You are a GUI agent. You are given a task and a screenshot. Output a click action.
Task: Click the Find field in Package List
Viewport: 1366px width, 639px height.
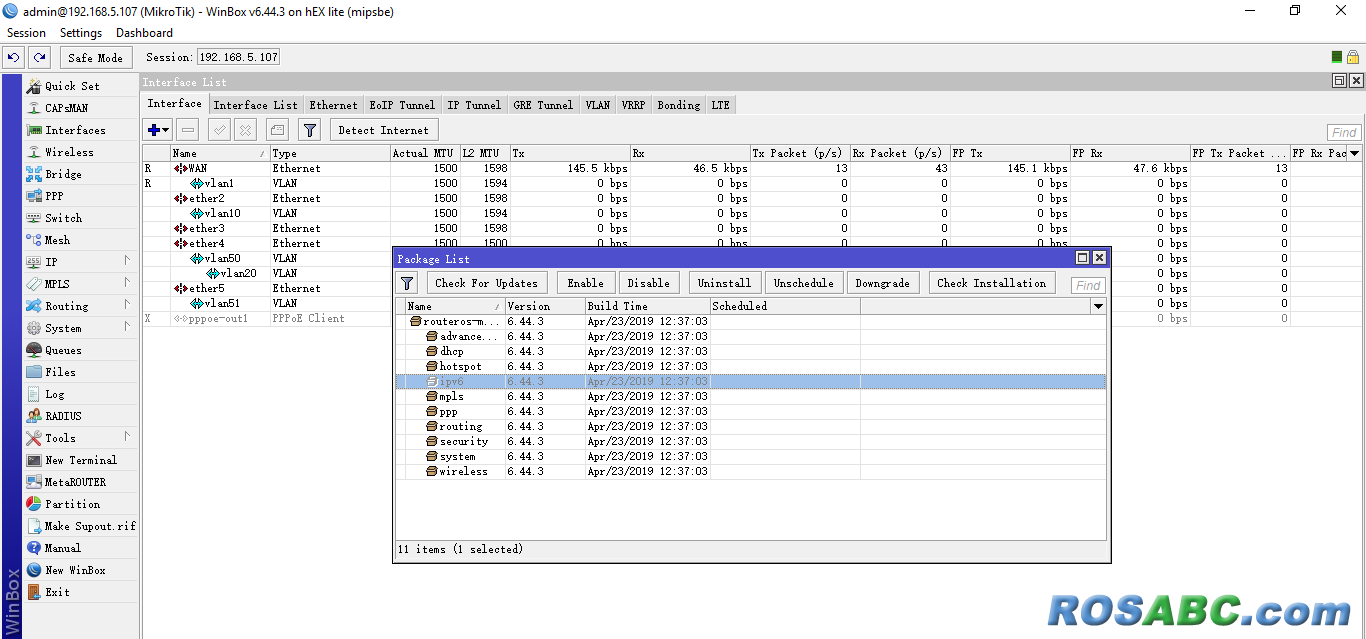pyautogui.click(x=1088, y=285)
